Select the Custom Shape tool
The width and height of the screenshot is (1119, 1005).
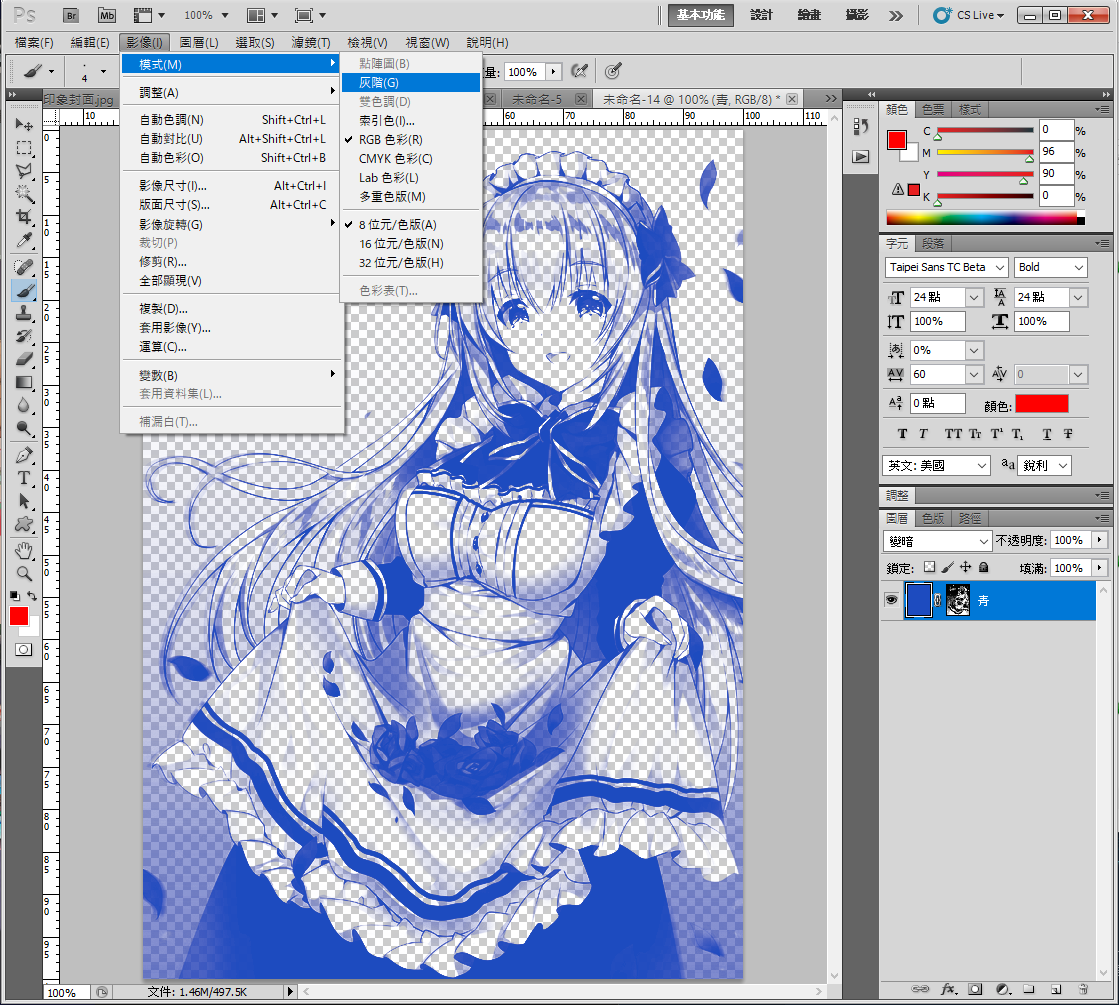coord(24,524)
